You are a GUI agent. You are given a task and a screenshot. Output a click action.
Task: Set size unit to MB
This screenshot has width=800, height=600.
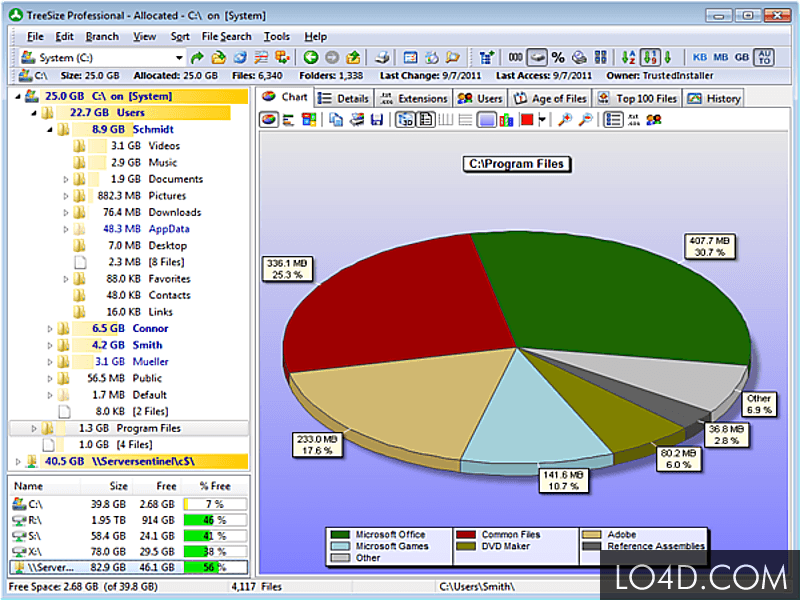pyautogui.click(x=720, y=57)
